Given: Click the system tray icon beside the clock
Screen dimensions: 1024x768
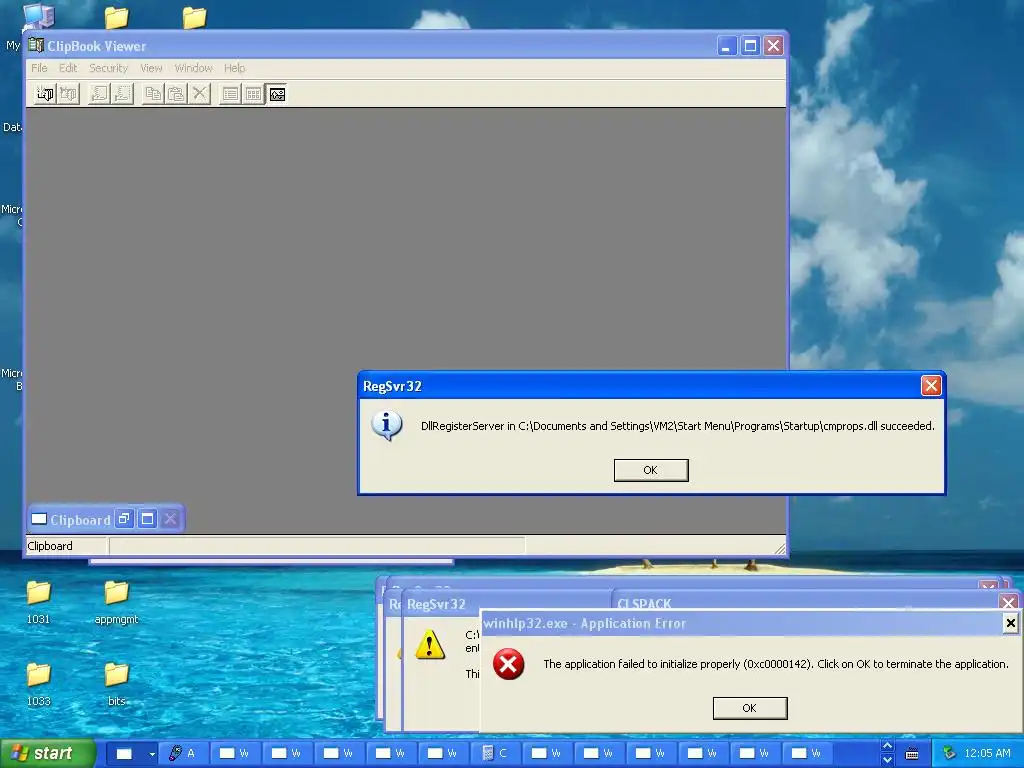Looking at the screenshot, I should pos(949,754).
